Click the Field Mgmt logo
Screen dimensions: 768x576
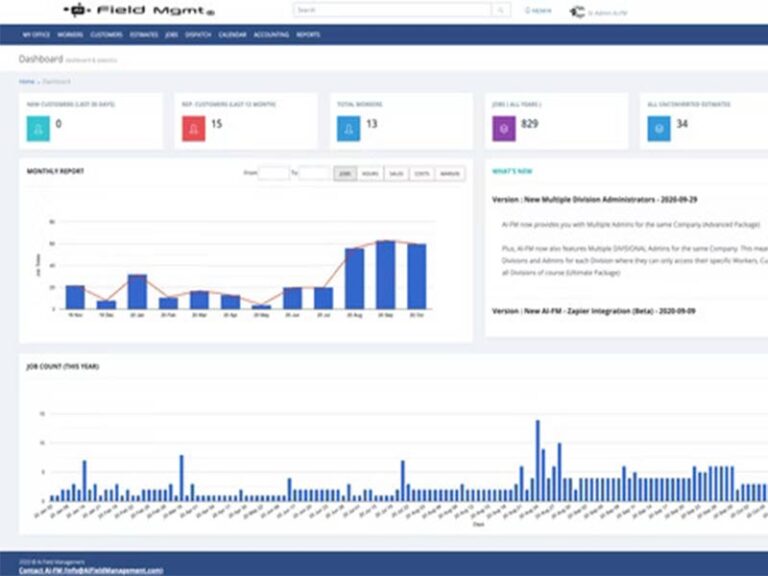[x=140, y=10]
